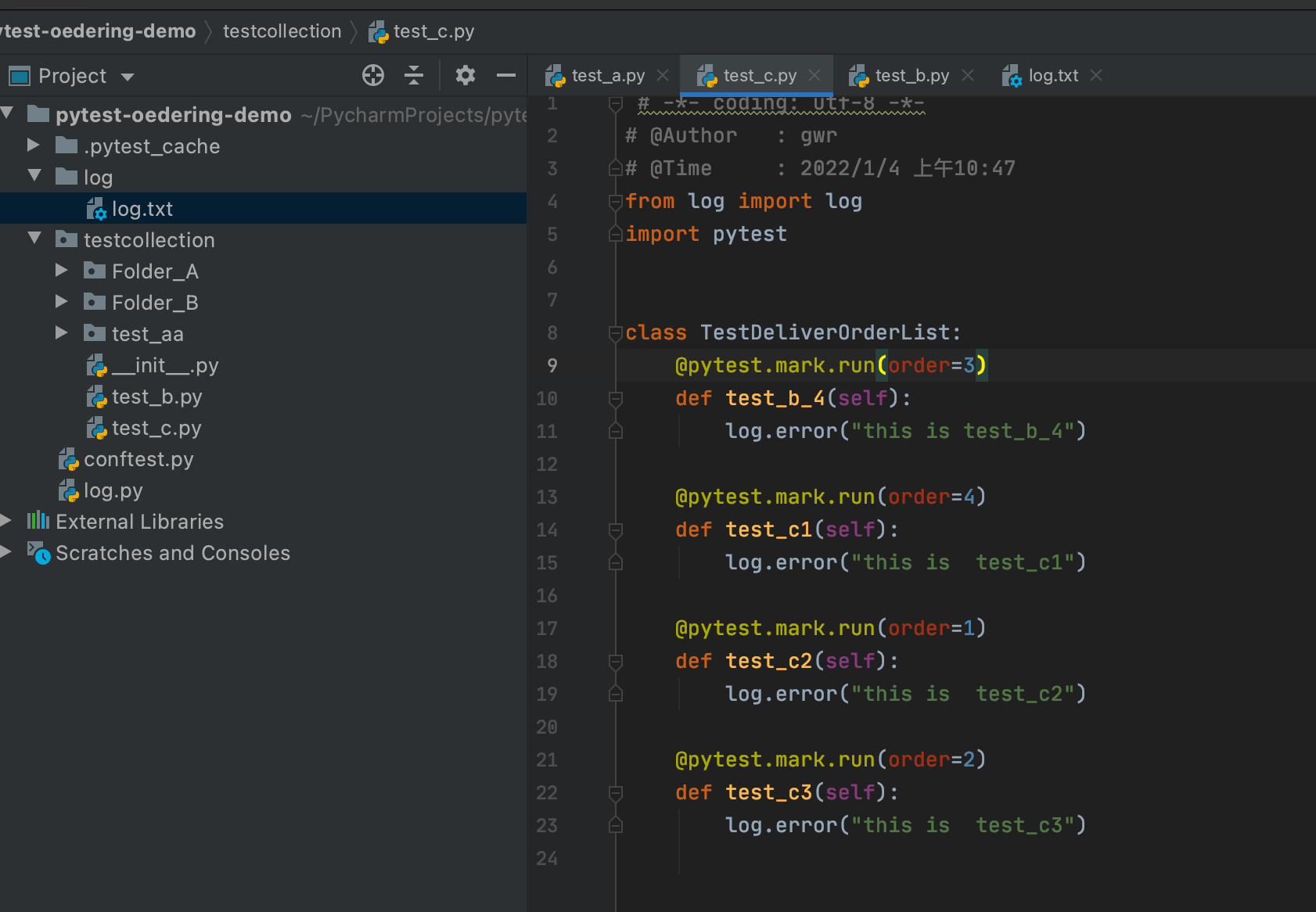Click the end-fold marker at line 15

[x=616, y=562]
